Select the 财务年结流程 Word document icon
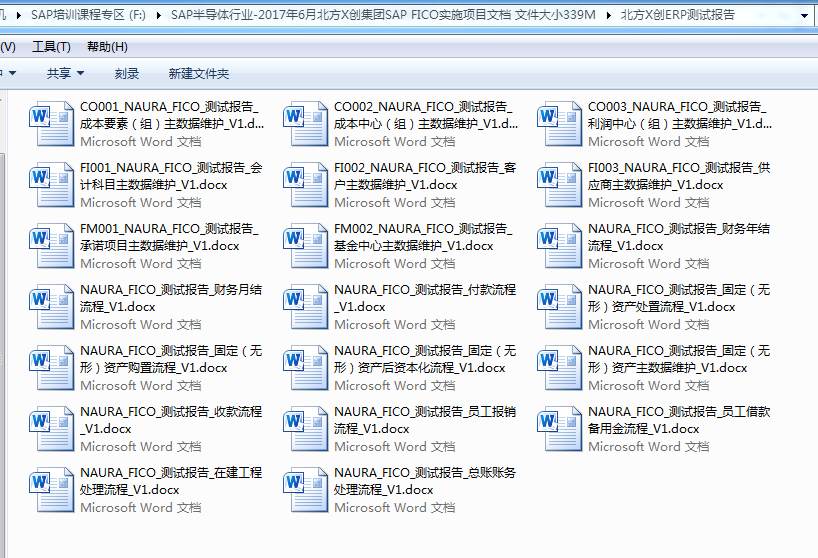This screenshot has height=558, width=818. [559, 246]
